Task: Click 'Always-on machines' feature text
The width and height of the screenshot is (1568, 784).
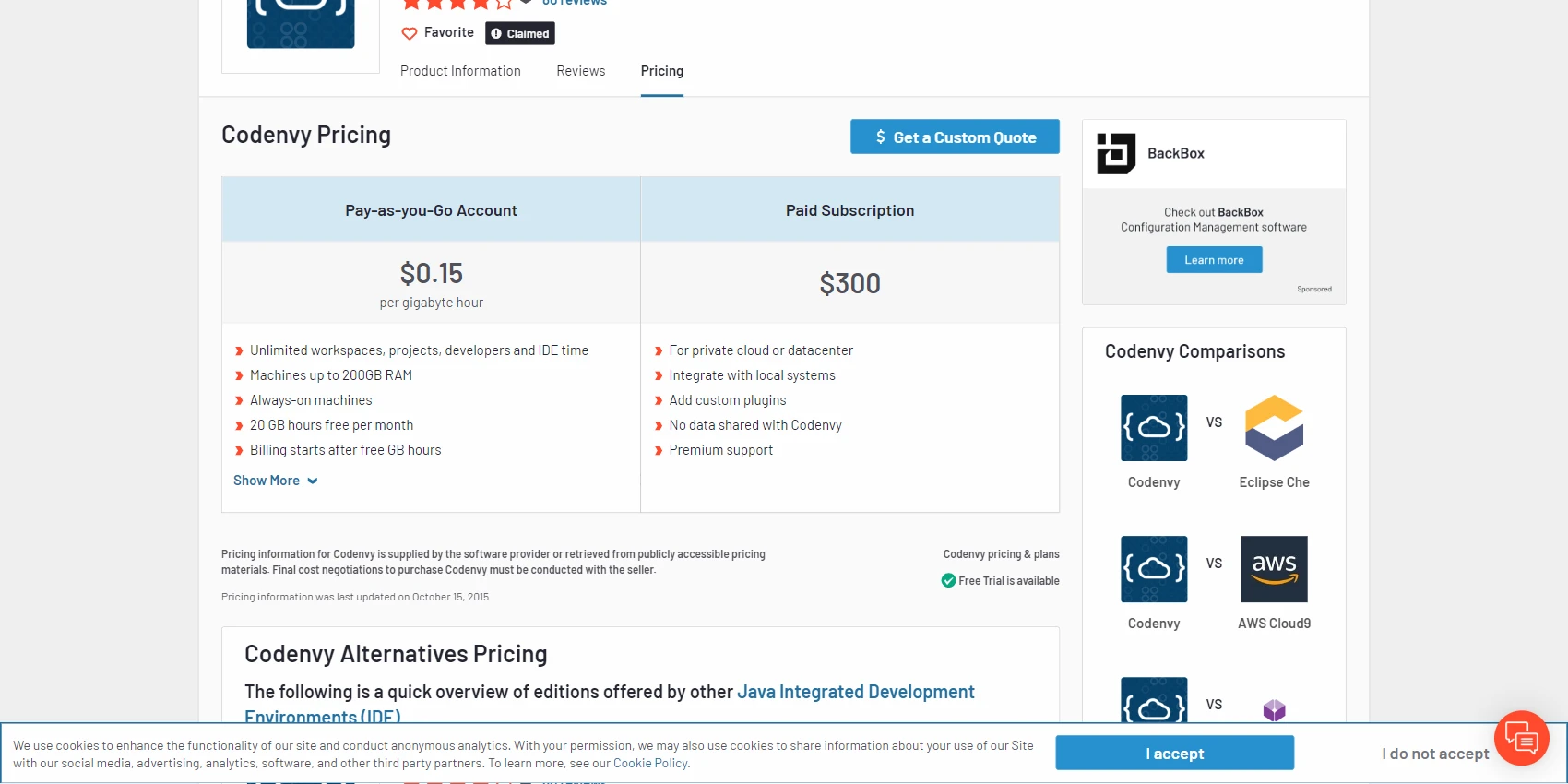Action: coord(311,400)
